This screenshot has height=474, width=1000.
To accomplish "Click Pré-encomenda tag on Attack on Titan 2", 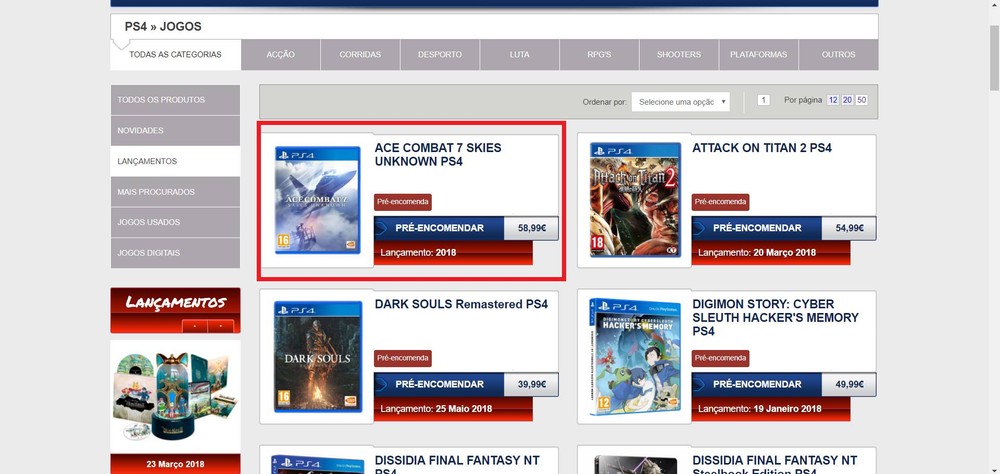I will (721, 202).
